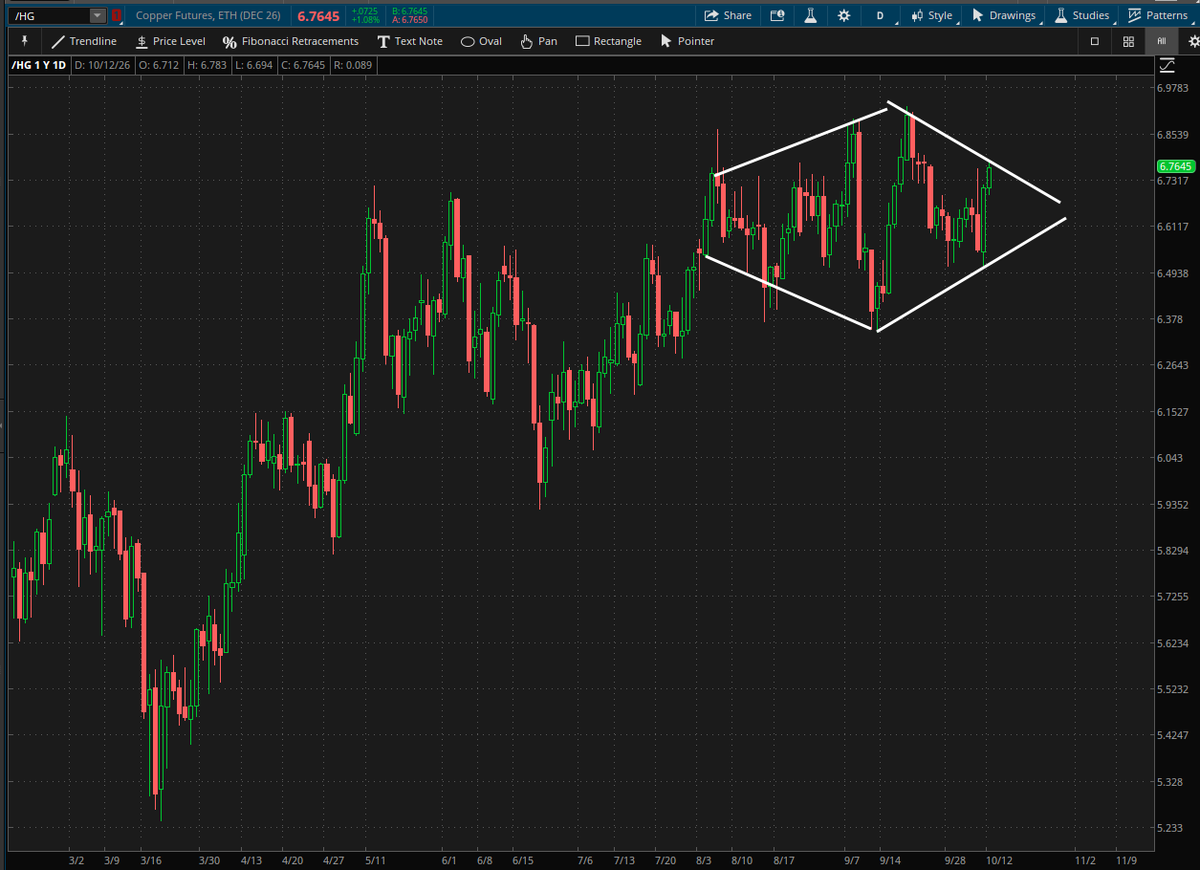Switch to the four-square grid layout icon
The height and width of the screenshot is (870, 1200).
coord(1128,41)
